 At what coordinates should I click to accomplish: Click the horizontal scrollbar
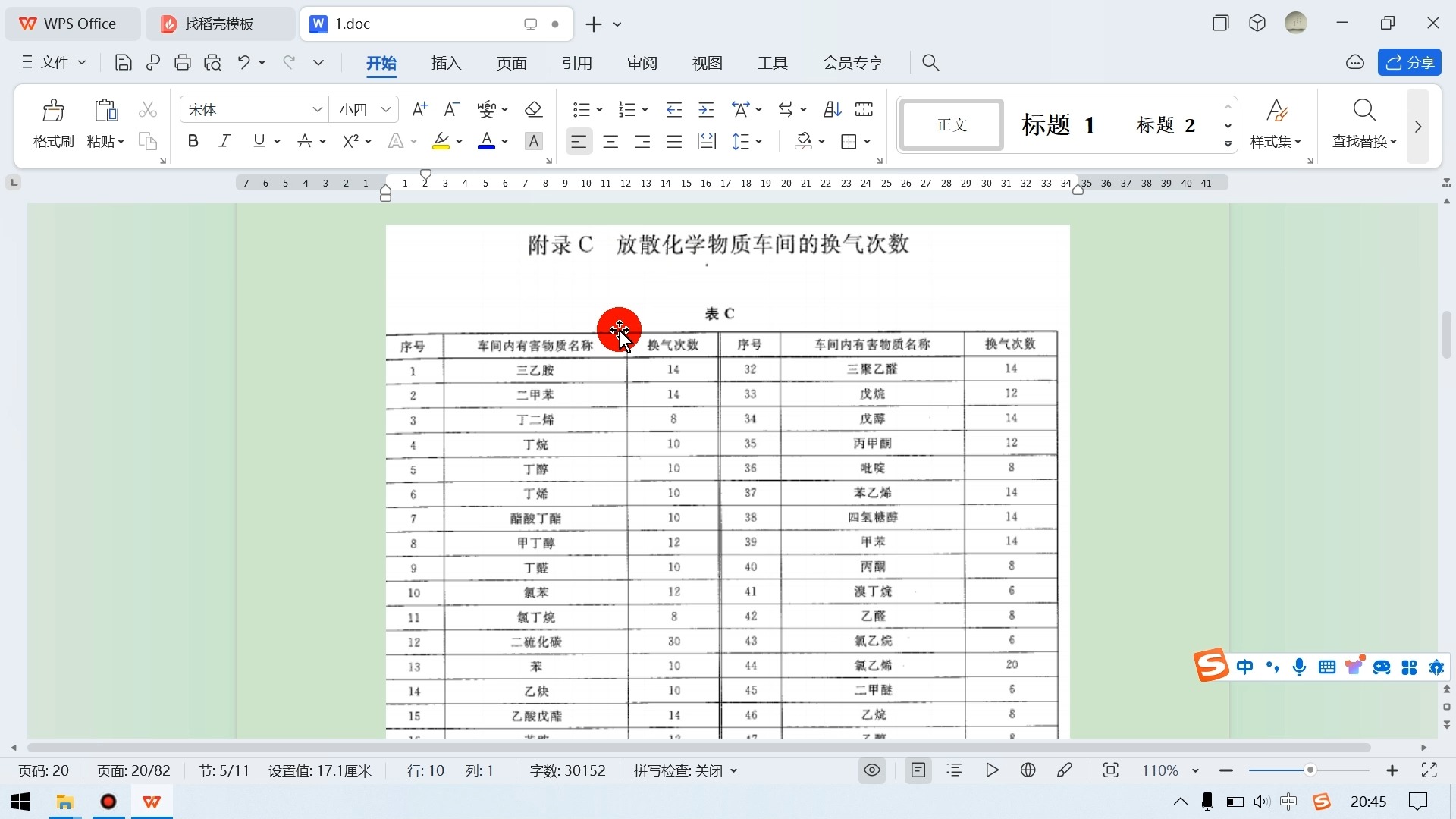[698, 748]
